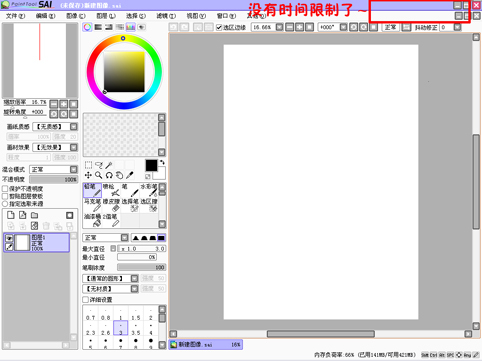
Task: Open the 滤镜 menu
Action: [x=166, y=16]
